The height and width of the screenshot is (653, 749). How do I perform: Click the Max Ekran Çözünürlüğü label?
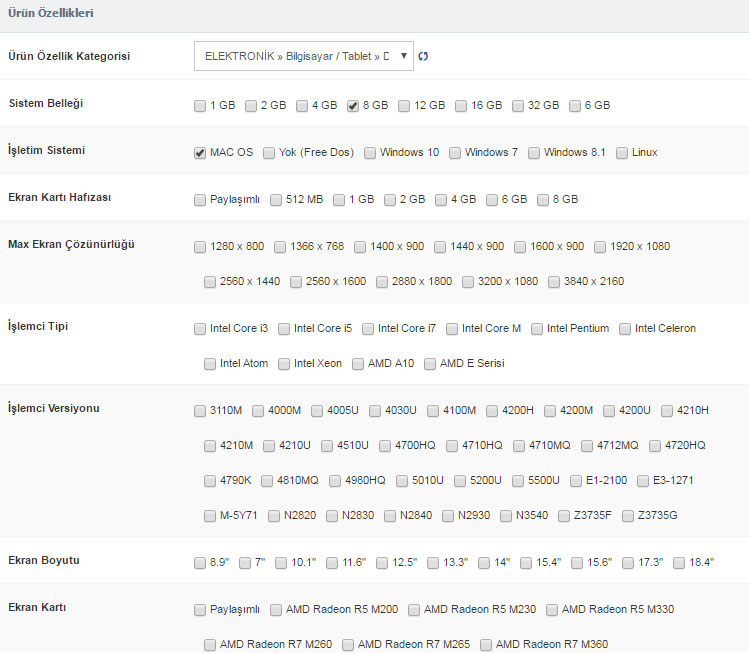71,245
